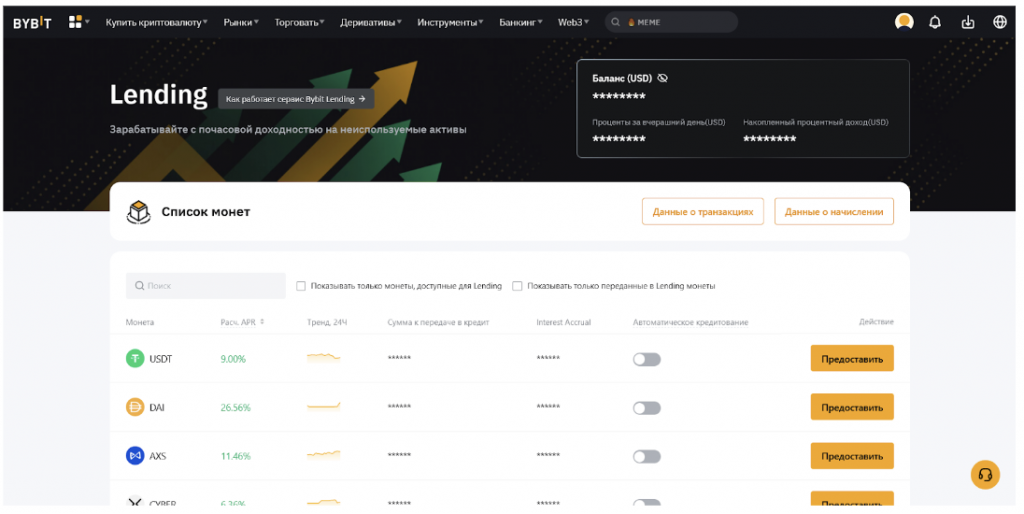Enable automatic lending for USDT
The image size is (1024, 514).
coord(647,359)
